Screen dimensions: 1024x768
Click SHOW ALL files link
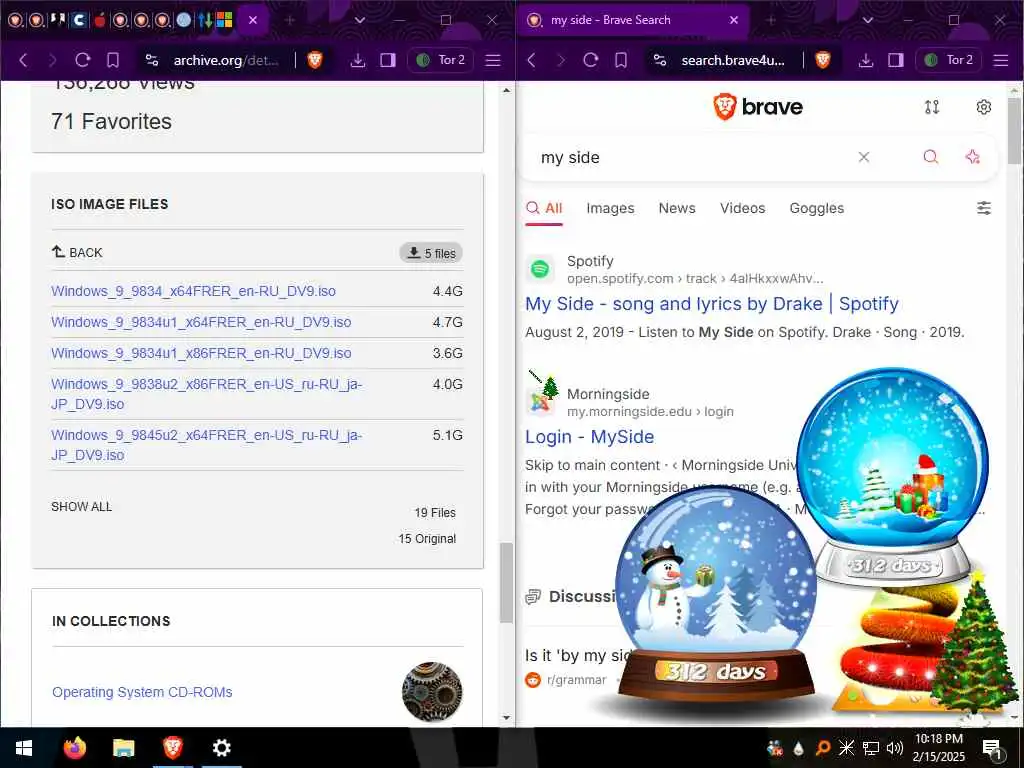tap(82, 507)
